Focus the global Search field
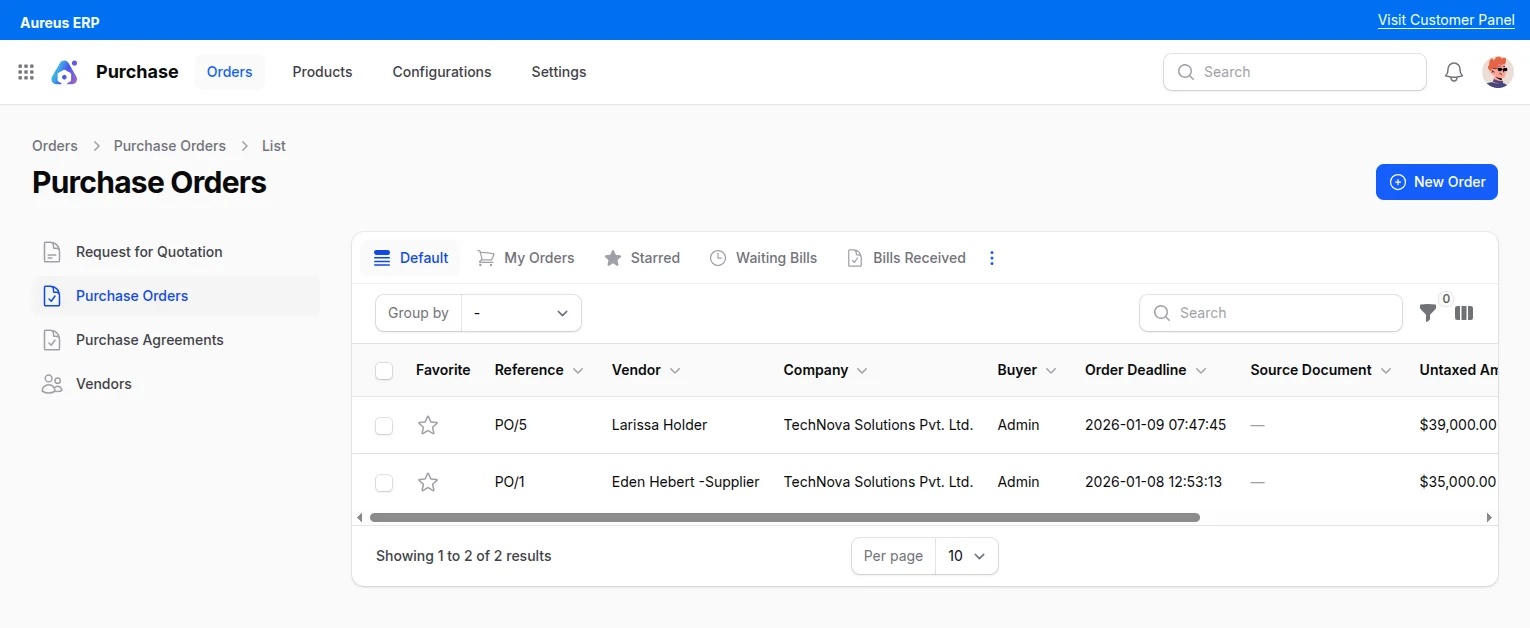 pyautogui.click(x=1295, y=72)
